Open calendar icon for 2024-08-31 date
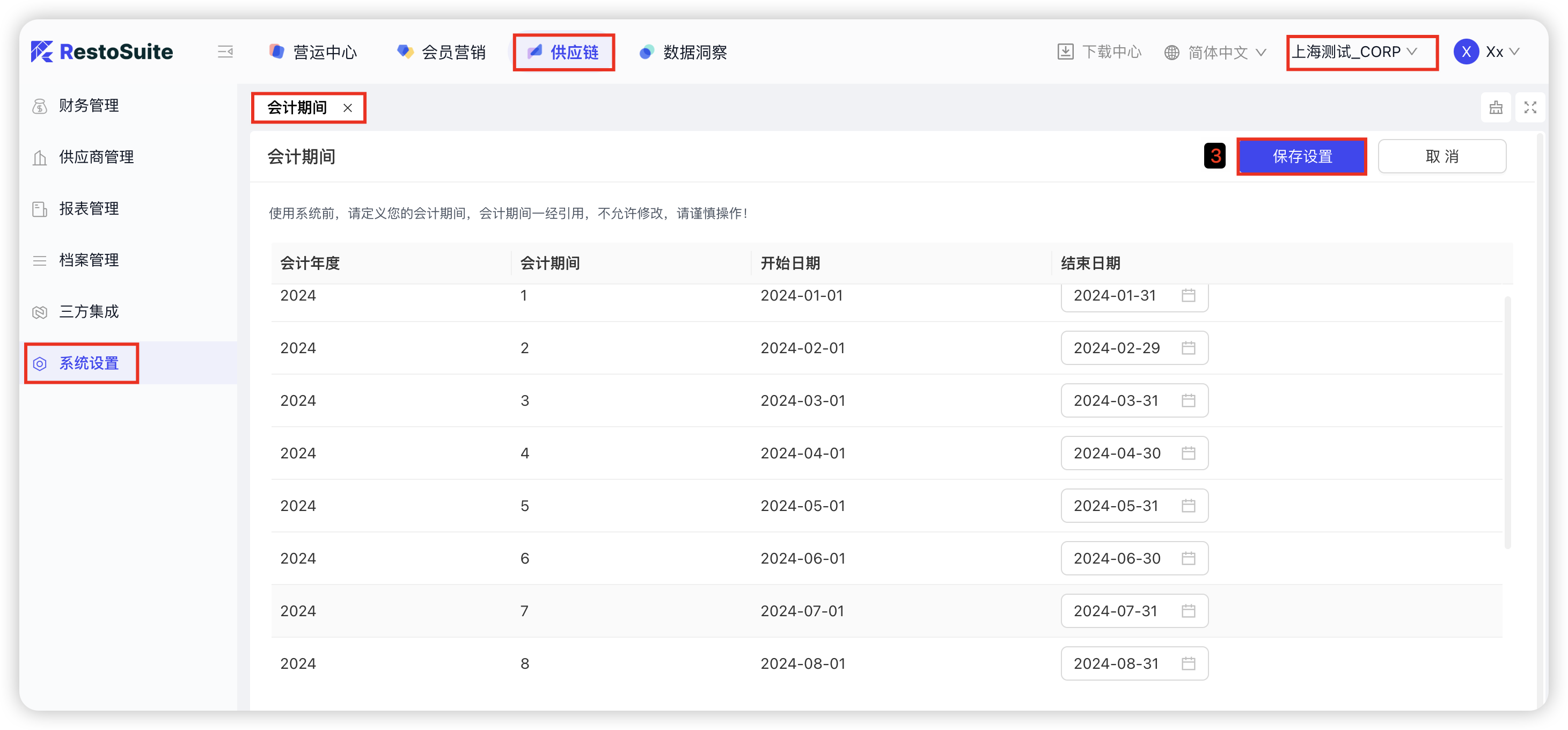 [1188, 663]
